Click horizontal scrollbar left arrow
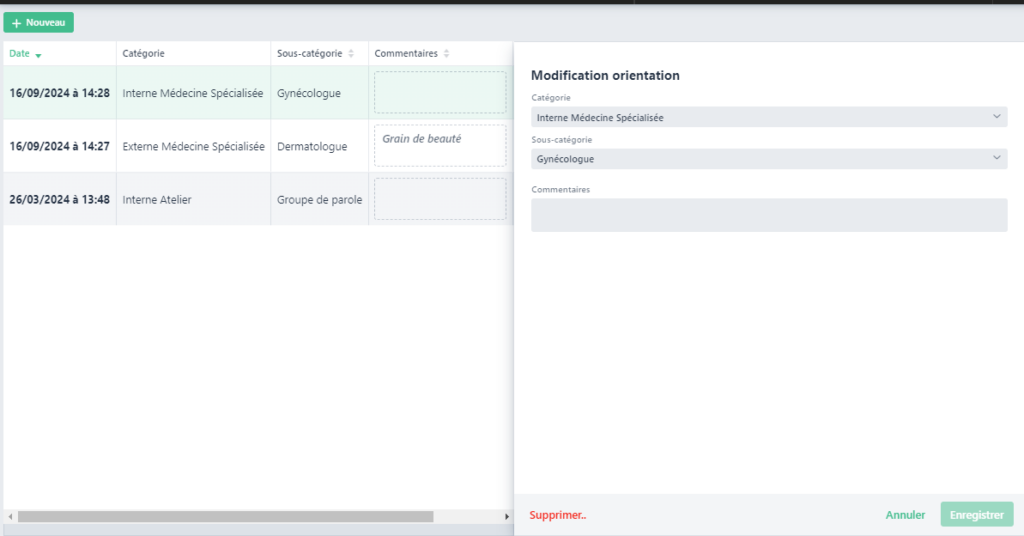The image size is (1024, 536). (10, 517)
